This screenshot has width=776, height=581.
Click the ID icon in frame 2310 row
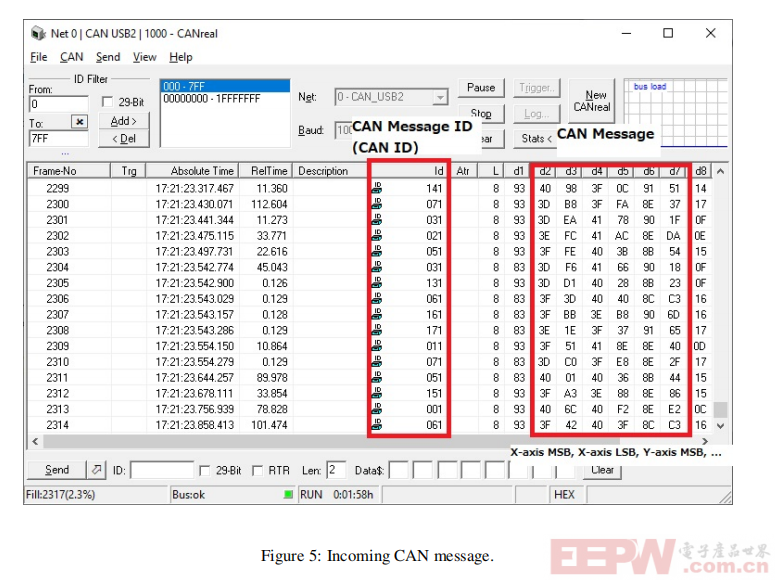pyautogui.click(x=377, y=361)
